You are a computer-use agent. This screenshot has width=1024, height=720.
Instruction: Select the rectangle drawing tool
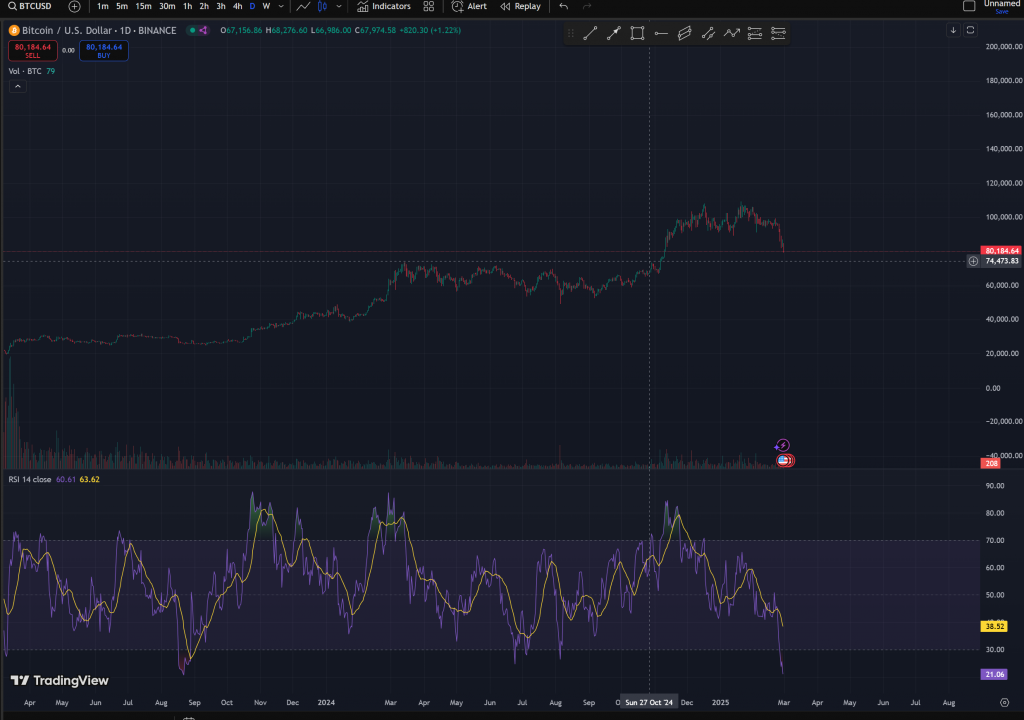[x=637, y=33]
